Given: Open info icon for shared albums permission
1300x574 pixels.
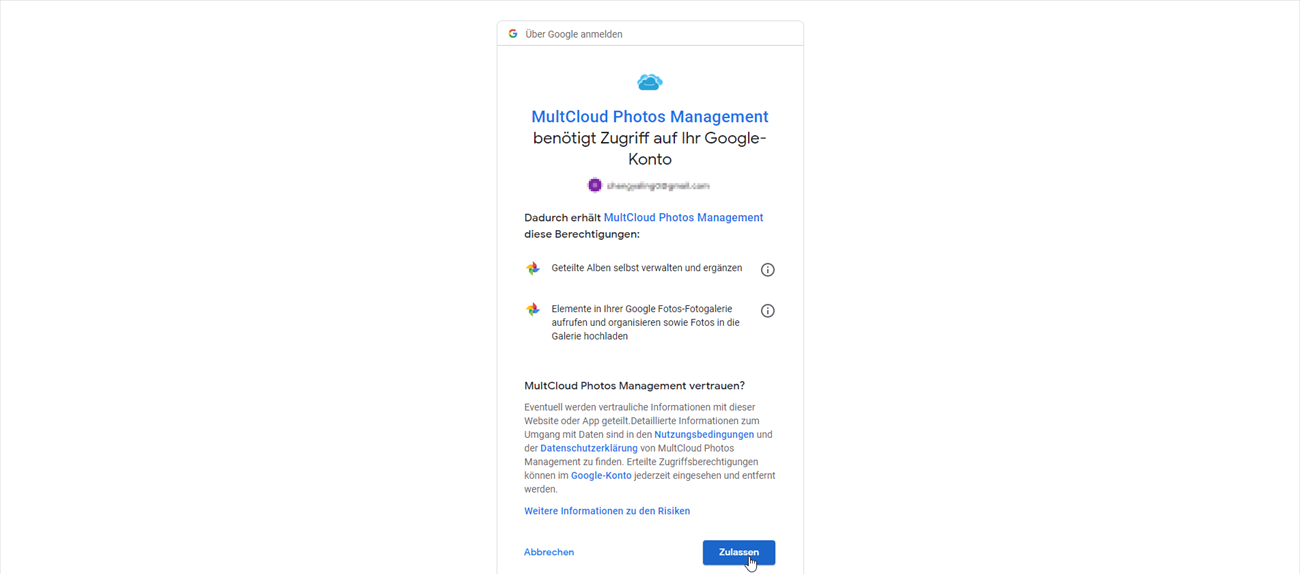Looking at the screenshot, I should pyautogui.click(x=768, y=270).
